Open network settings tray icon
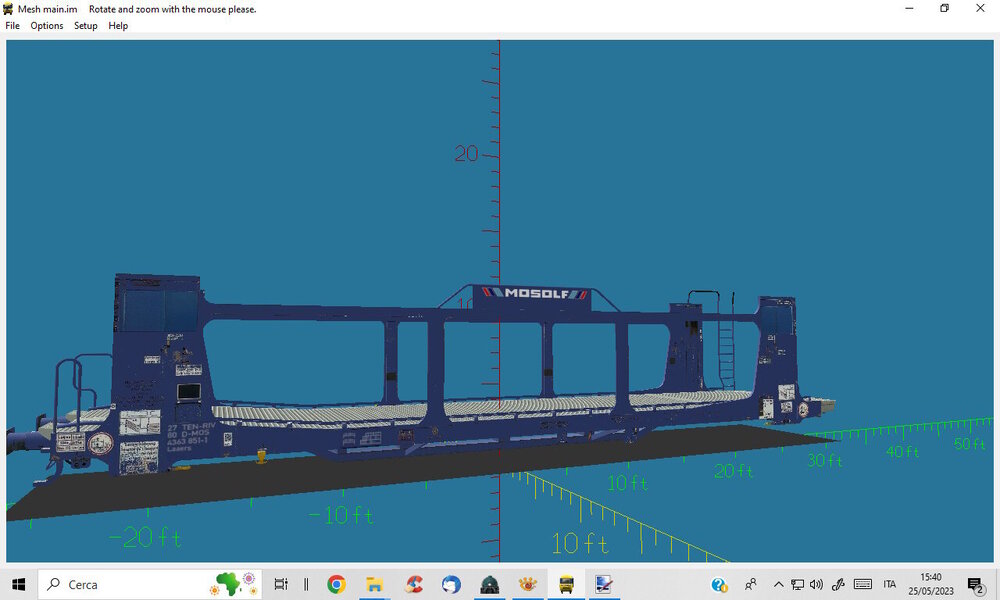1000x600 pixels. 797,584
